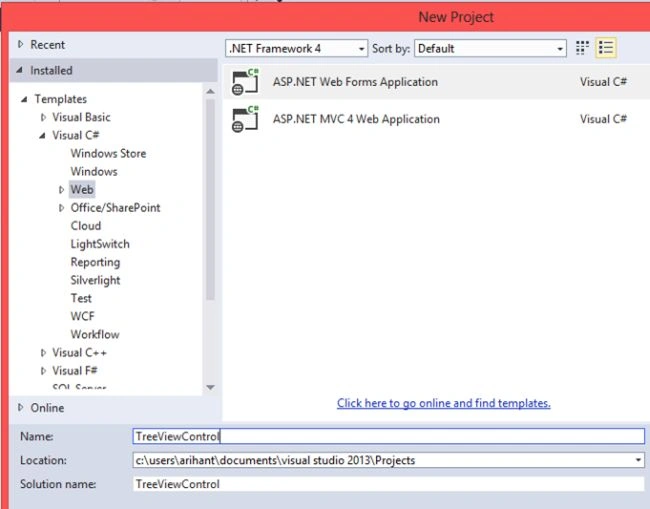Click in the Name input field

point(388,436)
